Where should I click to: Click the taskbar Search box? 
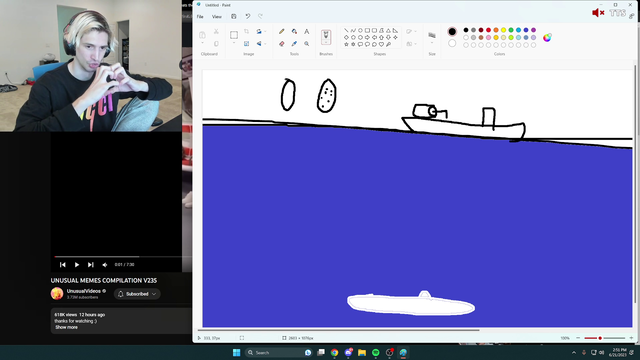279,353
